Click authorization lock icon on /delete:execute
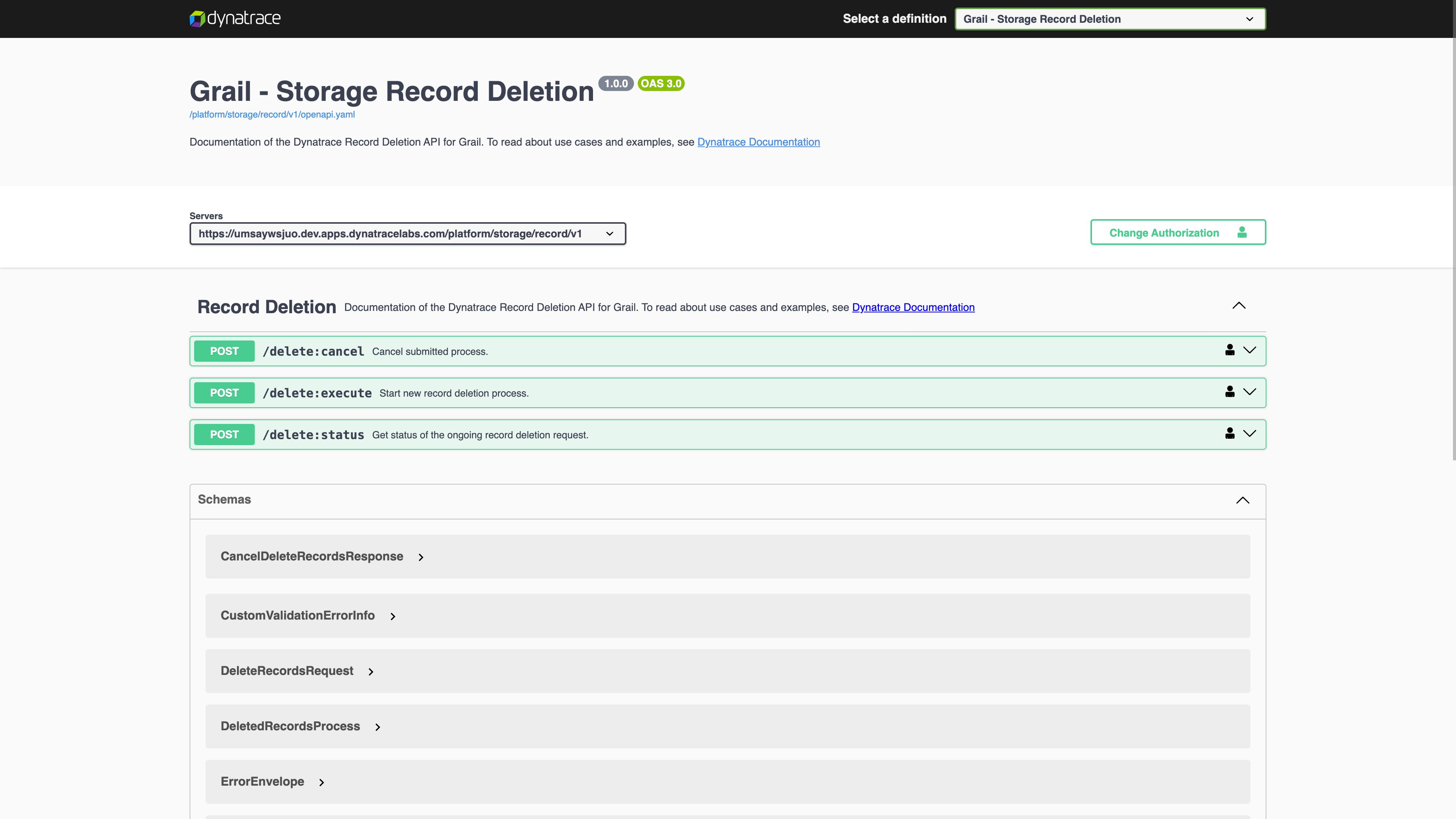 1229,392
